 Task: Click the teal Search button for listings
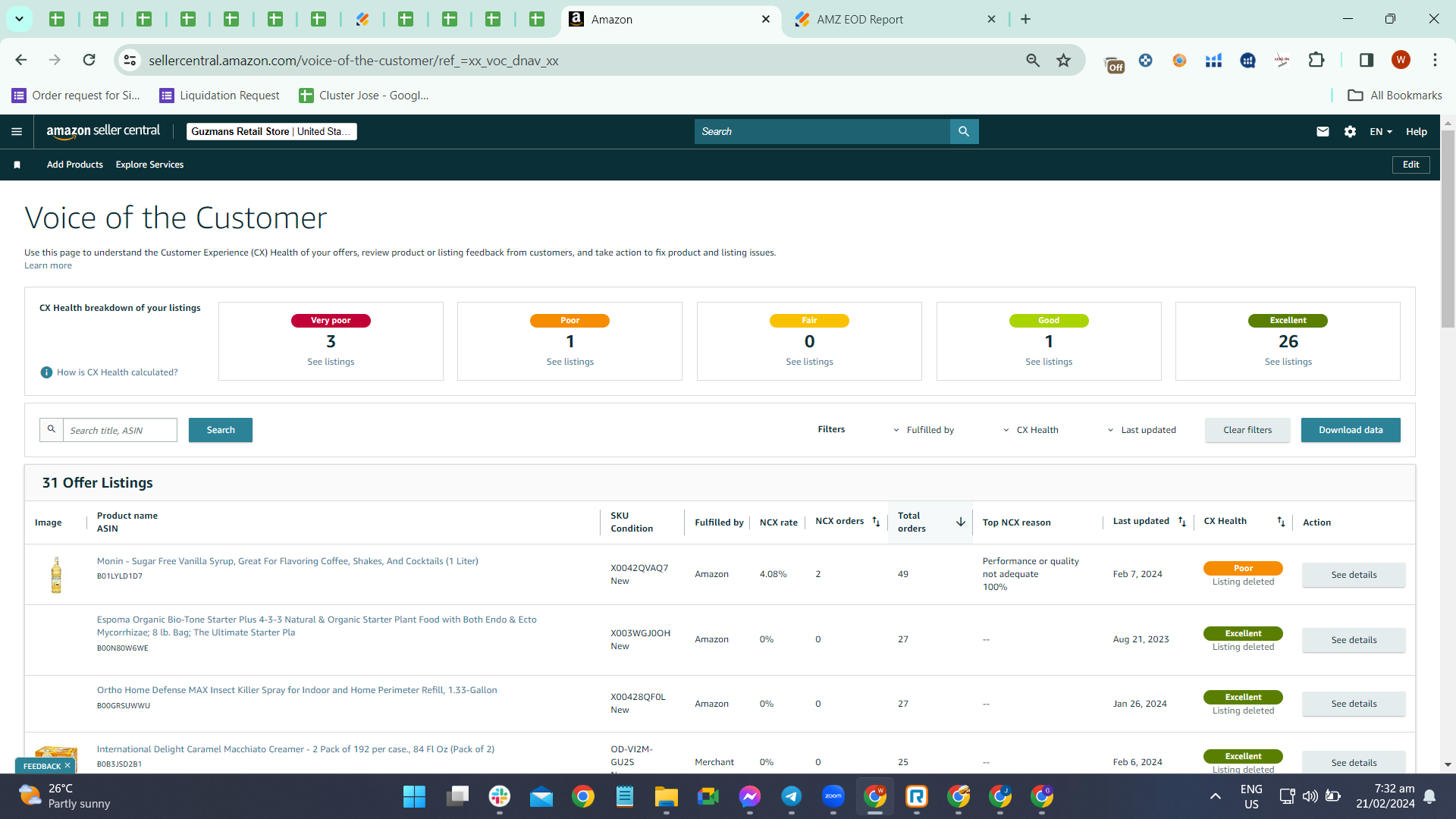click(x=221, y=430)
